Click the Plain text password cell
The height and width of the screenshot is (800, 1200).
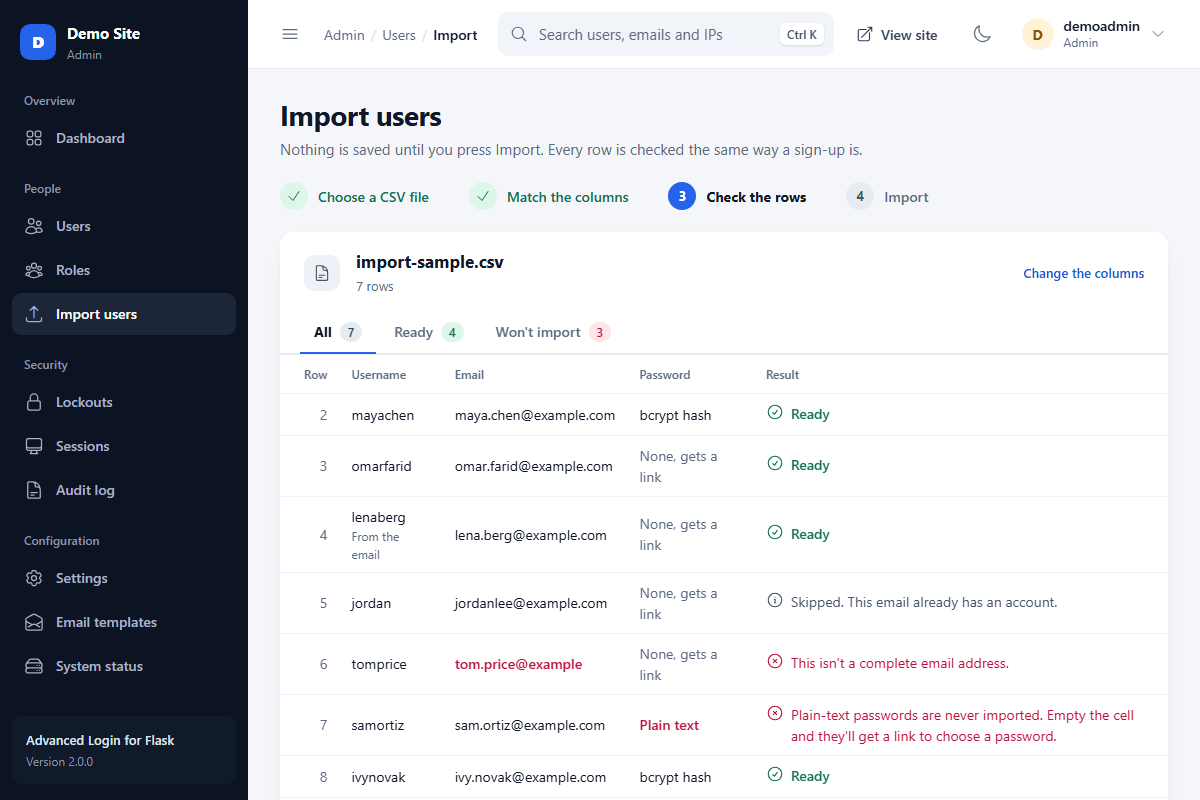tap(669, 725)
